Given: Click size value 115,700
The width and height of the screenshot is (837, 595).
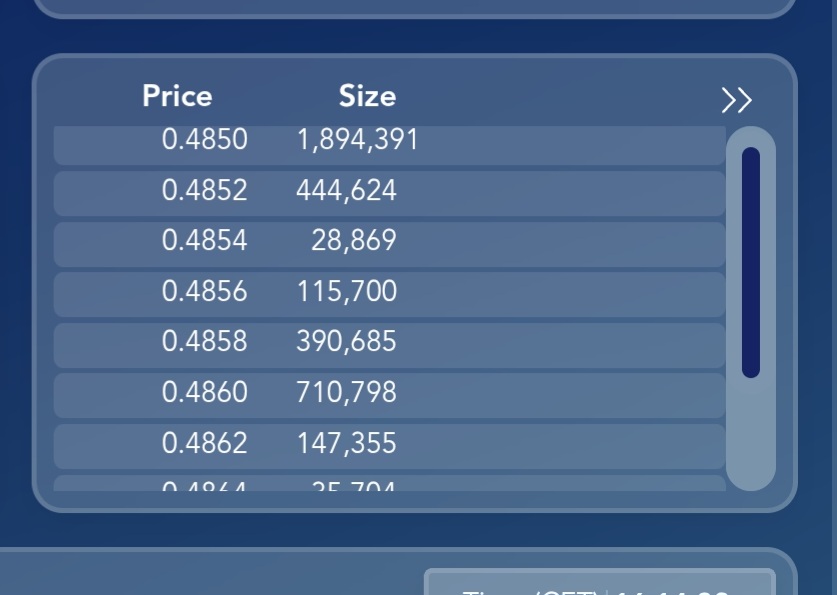Looking at the screenshot, I should (346, 291).
